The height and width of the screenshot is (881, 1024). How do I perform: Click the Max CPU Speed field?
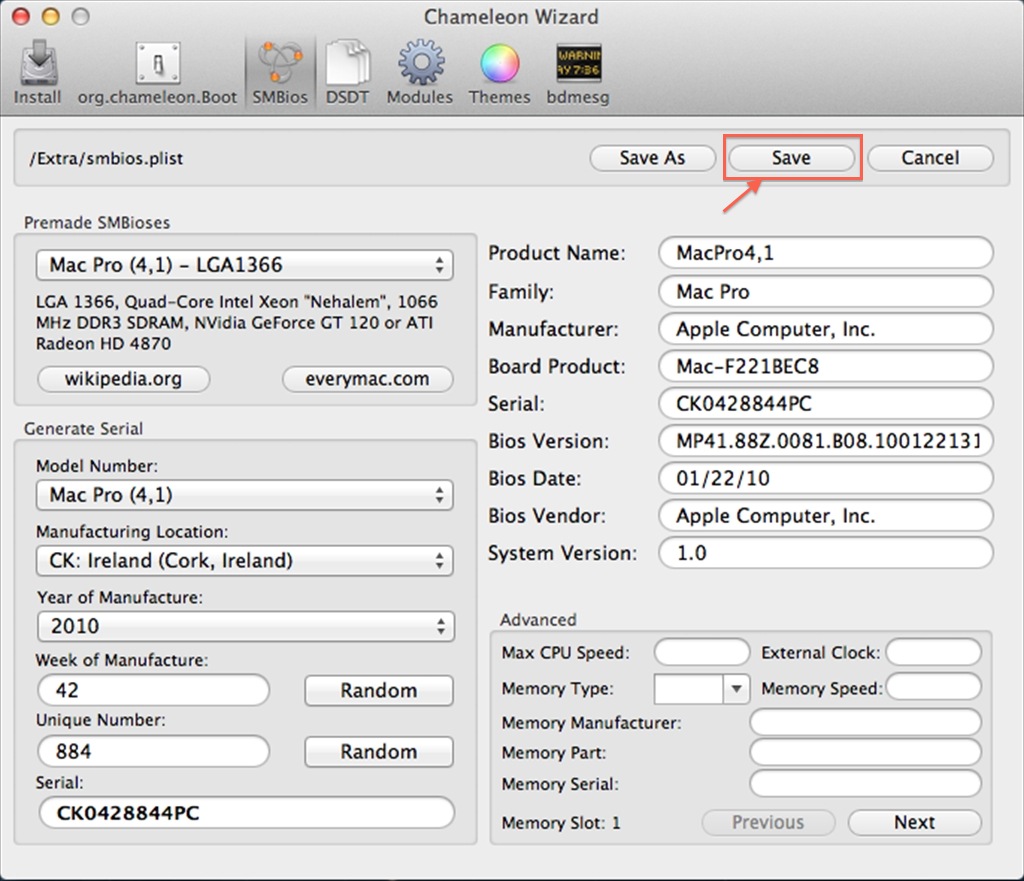coord(702,652)
